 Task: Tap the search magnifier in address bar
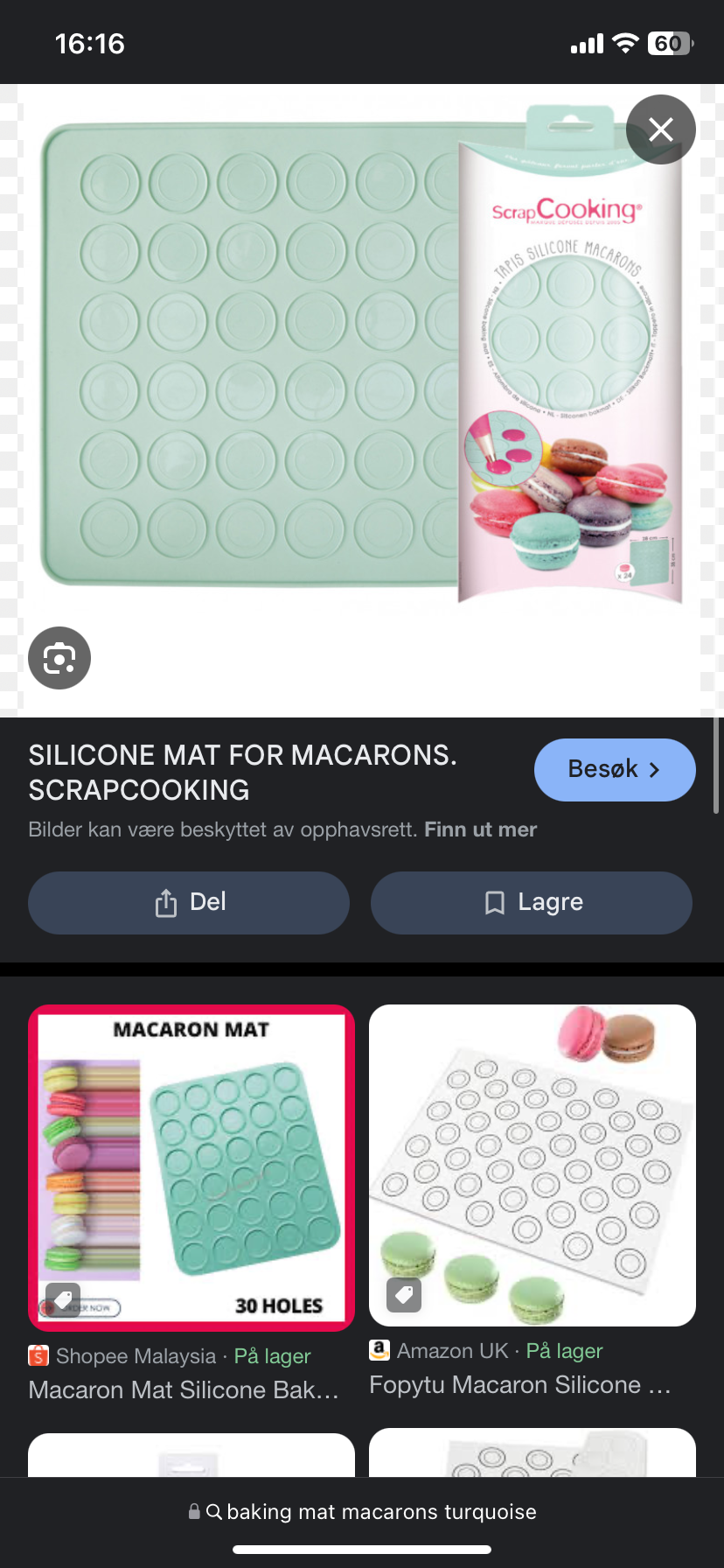pos(213,1512)
